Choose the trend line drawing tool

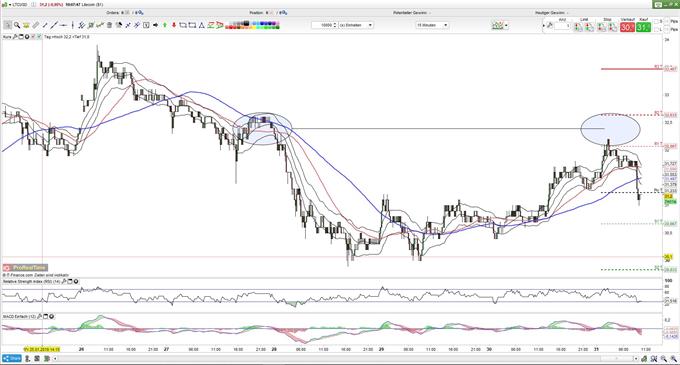click(x=54, y=25)
